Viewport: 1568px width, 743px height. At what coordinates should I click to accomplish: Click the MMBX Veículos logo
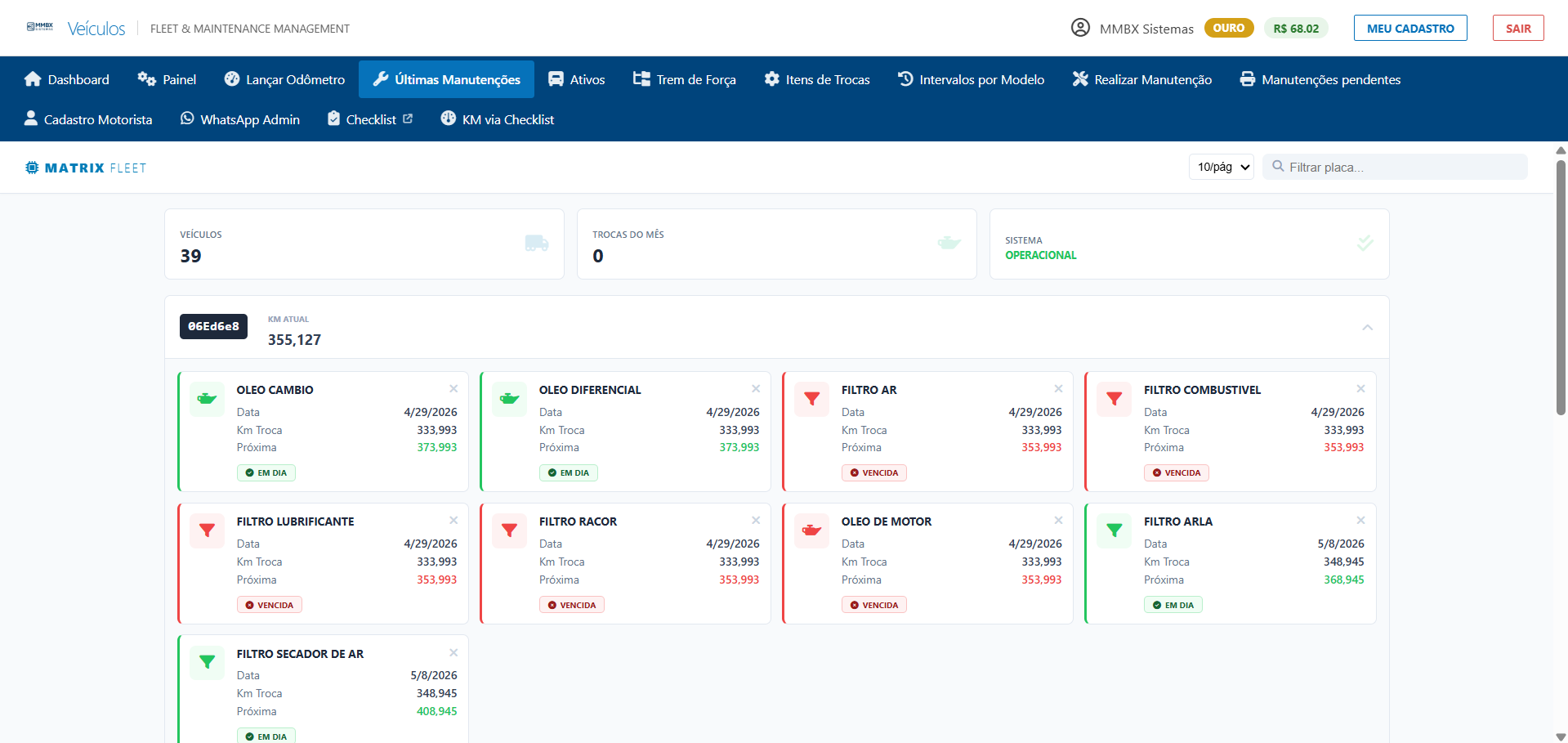click(x=76, y=28)
